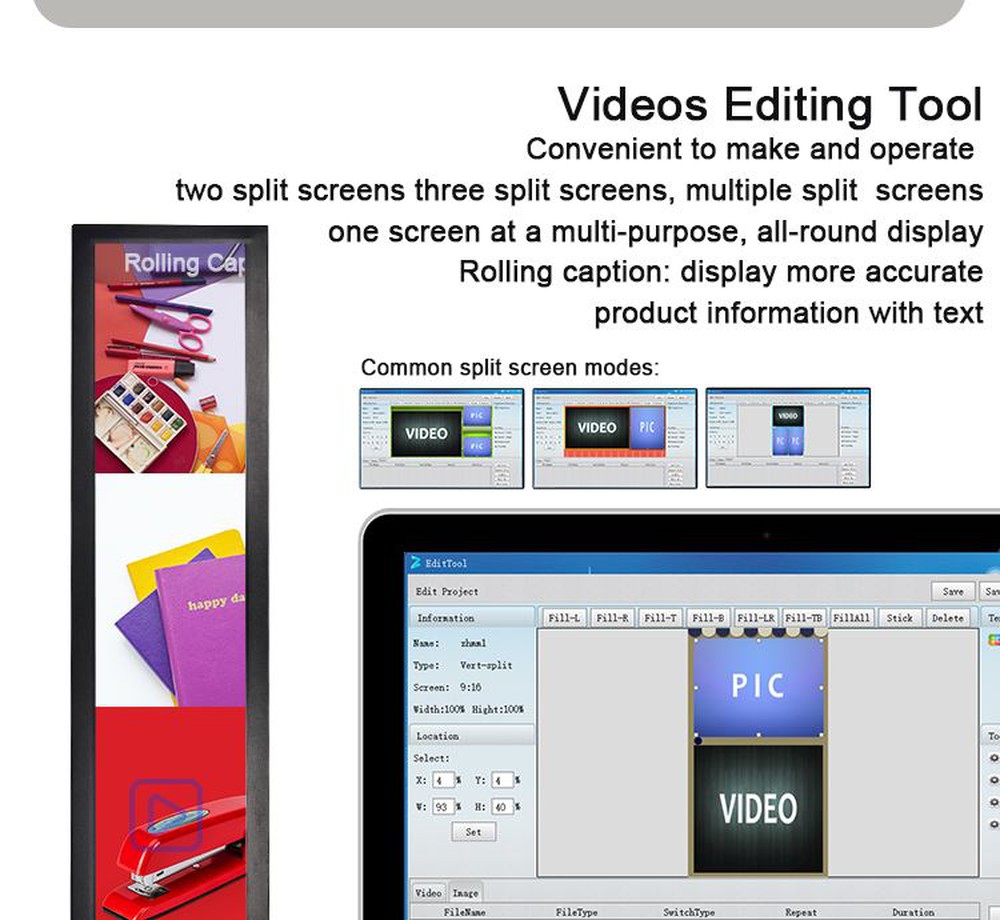
Task: Switch to the Image tab
Action: 465,892
